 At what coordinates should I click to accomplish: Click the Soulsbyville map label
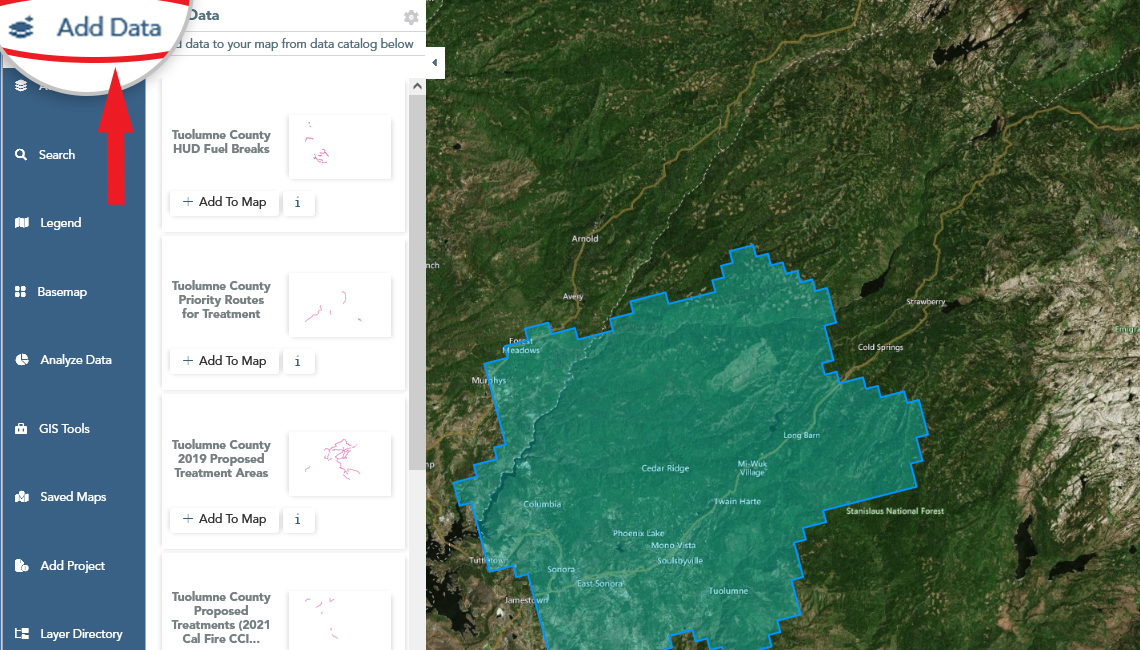tap(680, 561)
